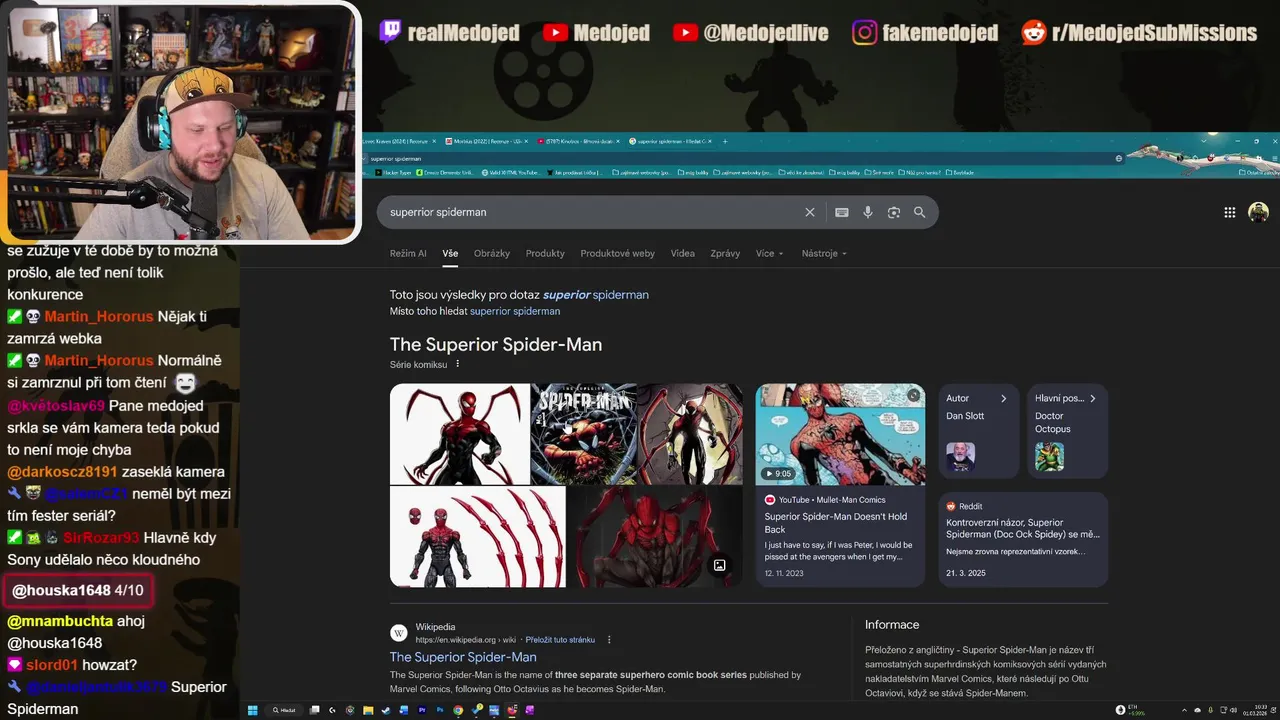Open the on-screen keyboard input tool
The image size is (1280, 720).
point(842,212)
